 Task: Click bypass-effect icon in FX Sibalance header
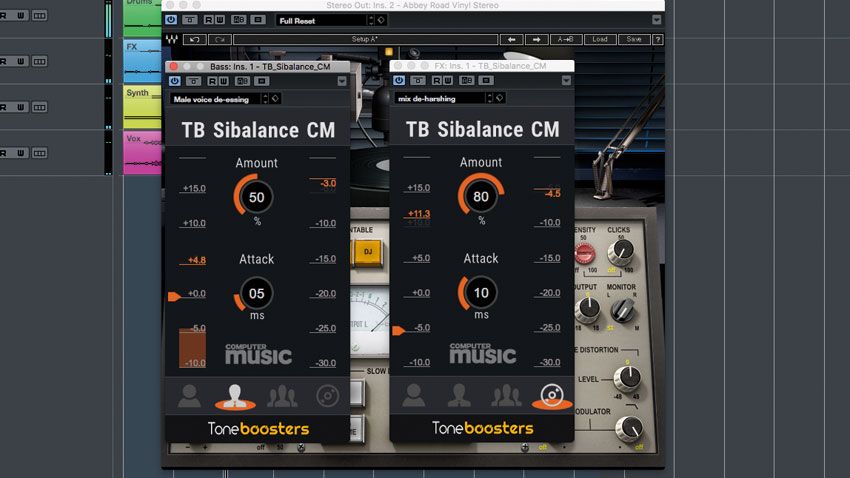[417, 80]
